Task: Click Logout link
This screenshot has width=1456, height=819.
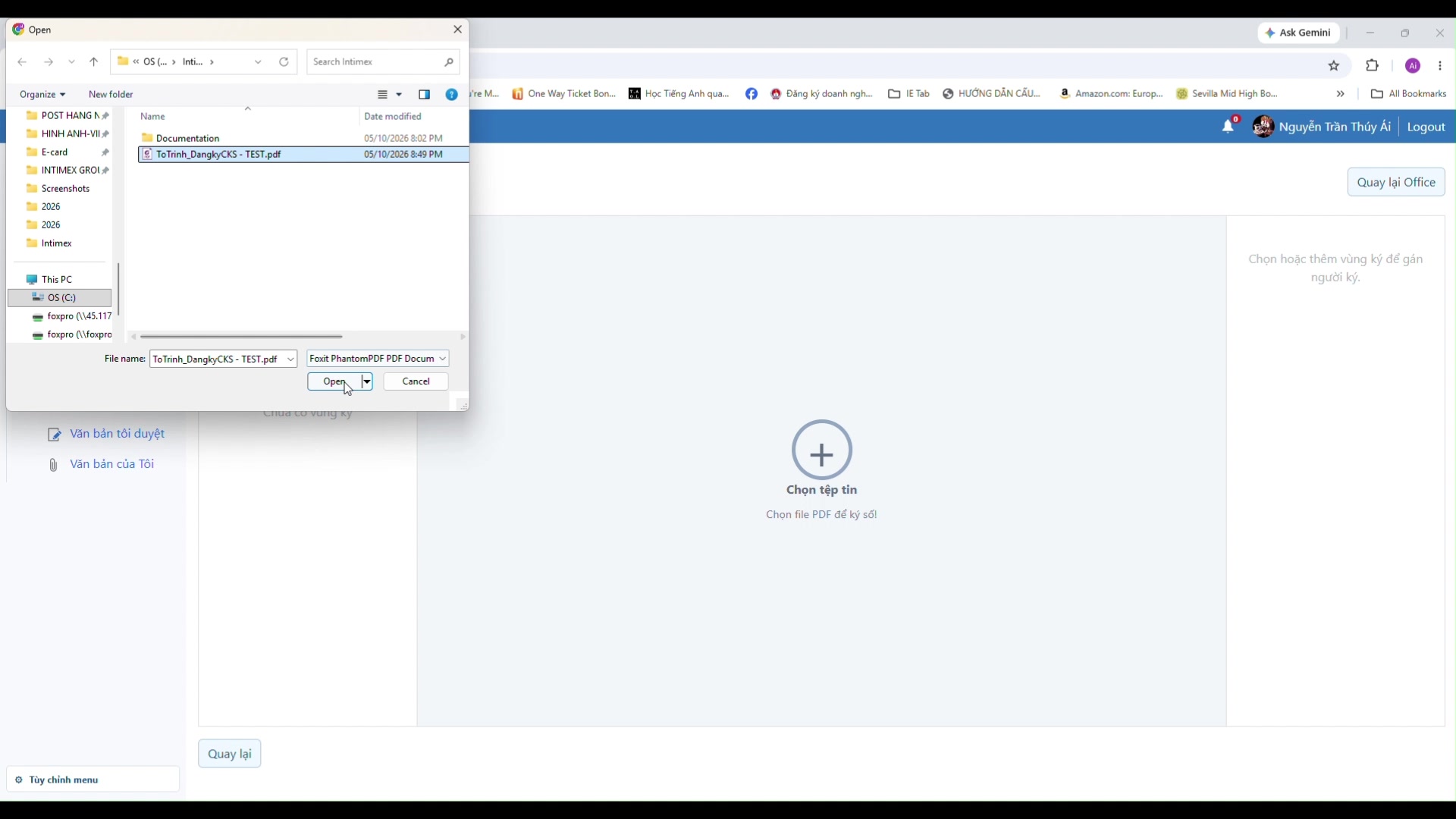Action: pos(1426,127)
